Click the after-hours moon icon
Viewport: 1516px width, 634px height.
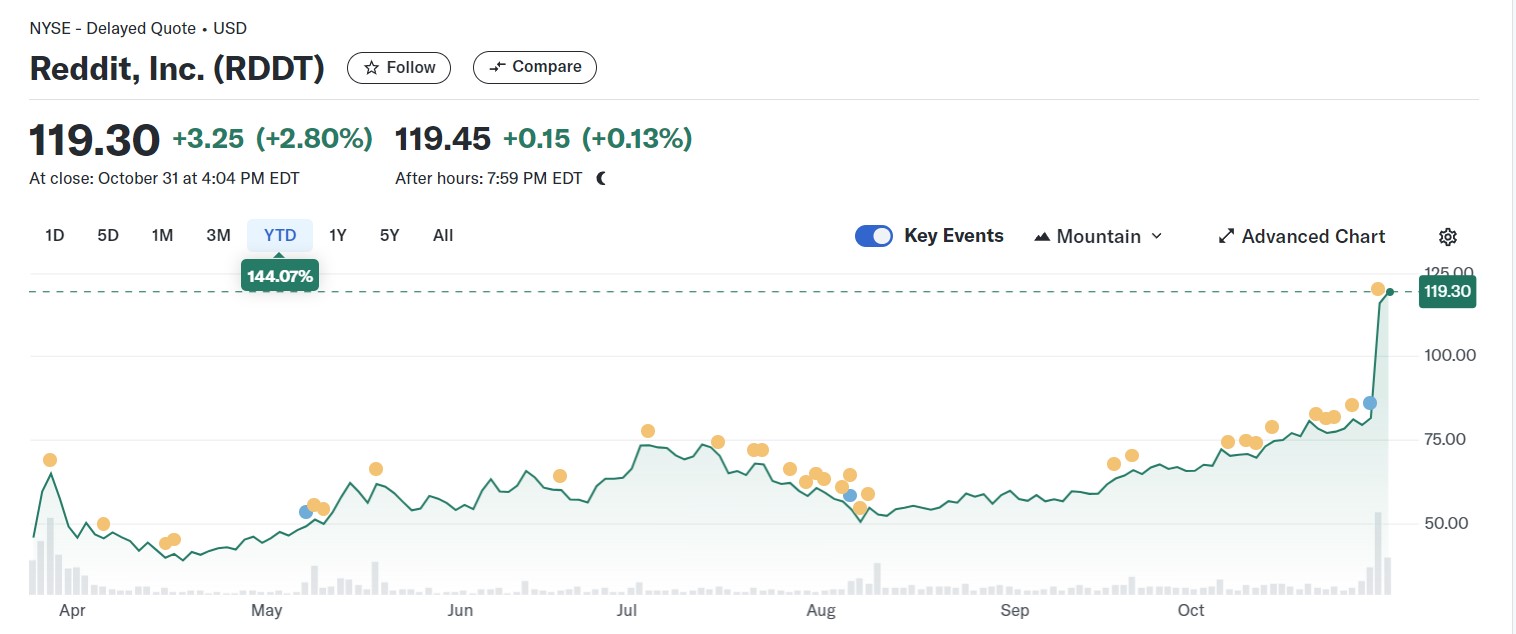point(601,179)
